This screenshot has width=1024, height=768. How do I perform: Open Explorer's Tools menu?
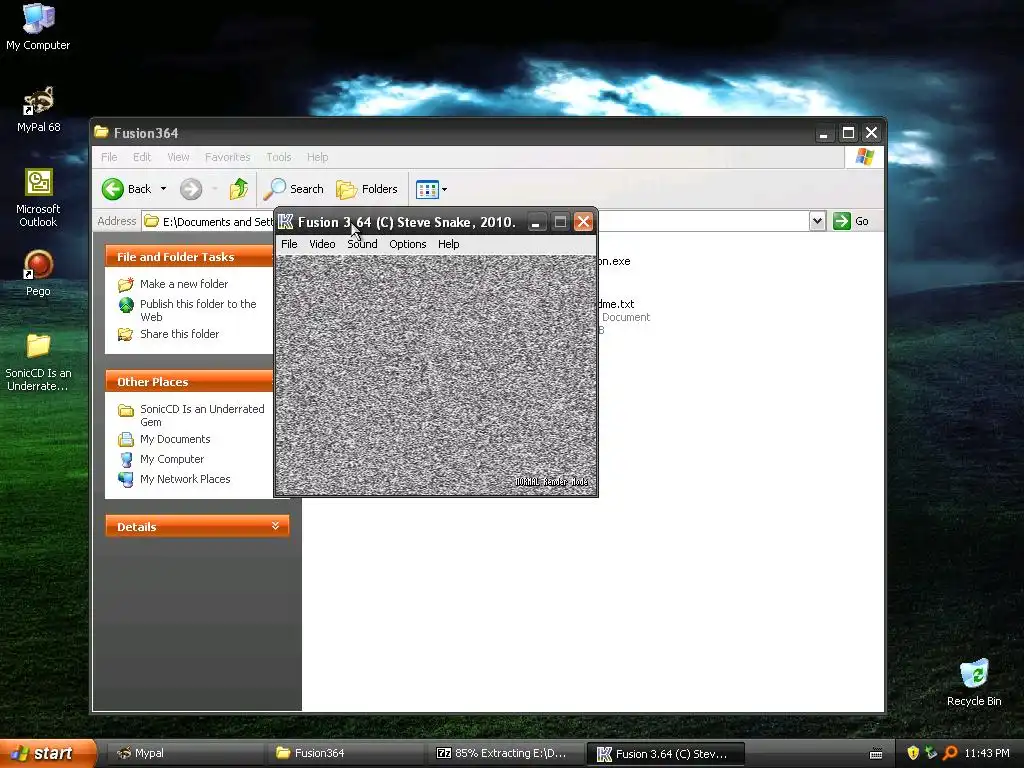click(278, 157)
